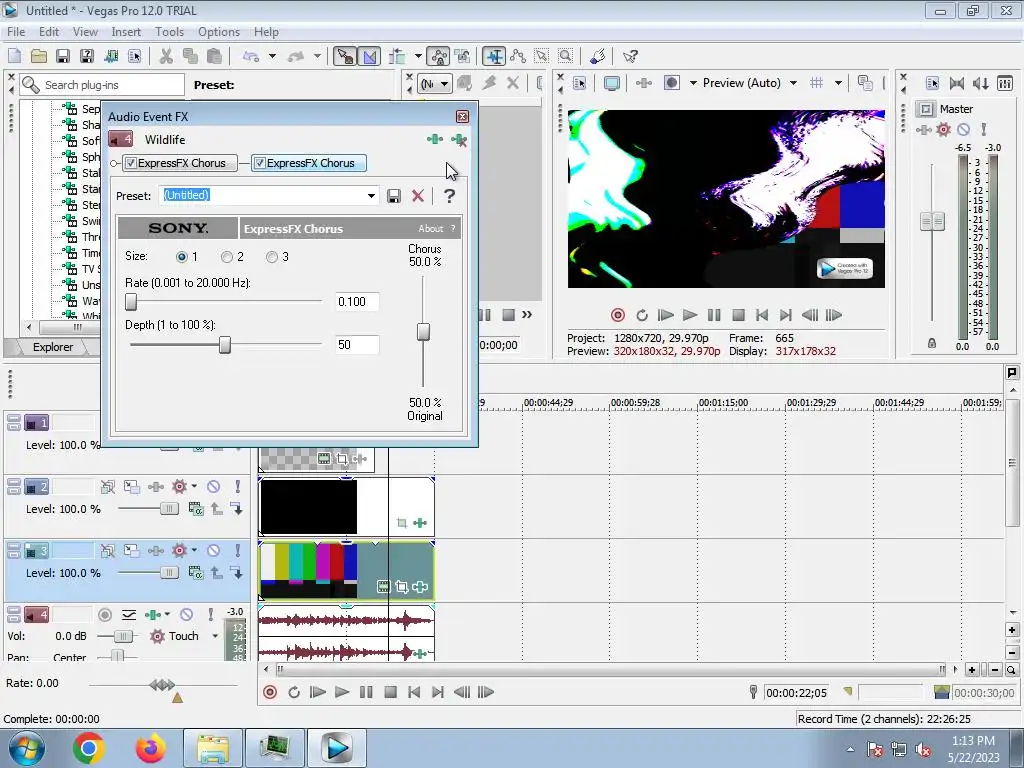The image size is (1024, 768).
Task: Start recording in the preview transport
Action: [x=618, y=315]
